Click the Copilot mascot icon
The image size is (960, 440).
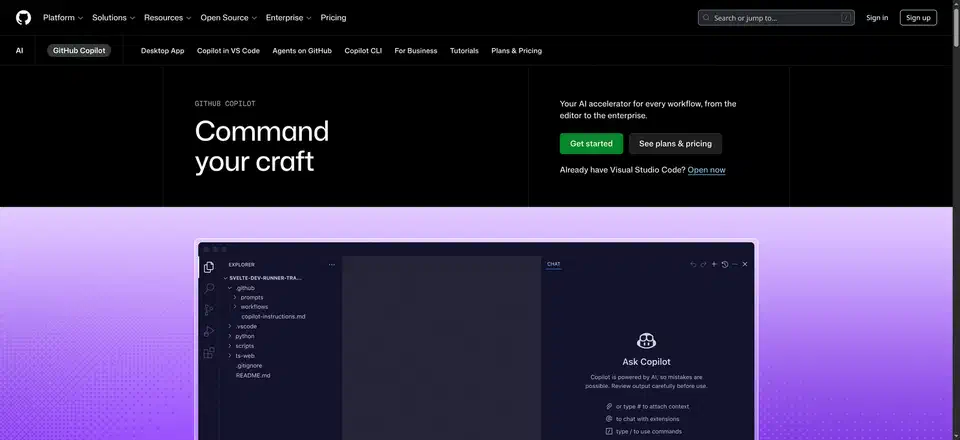tap(647, 340)
